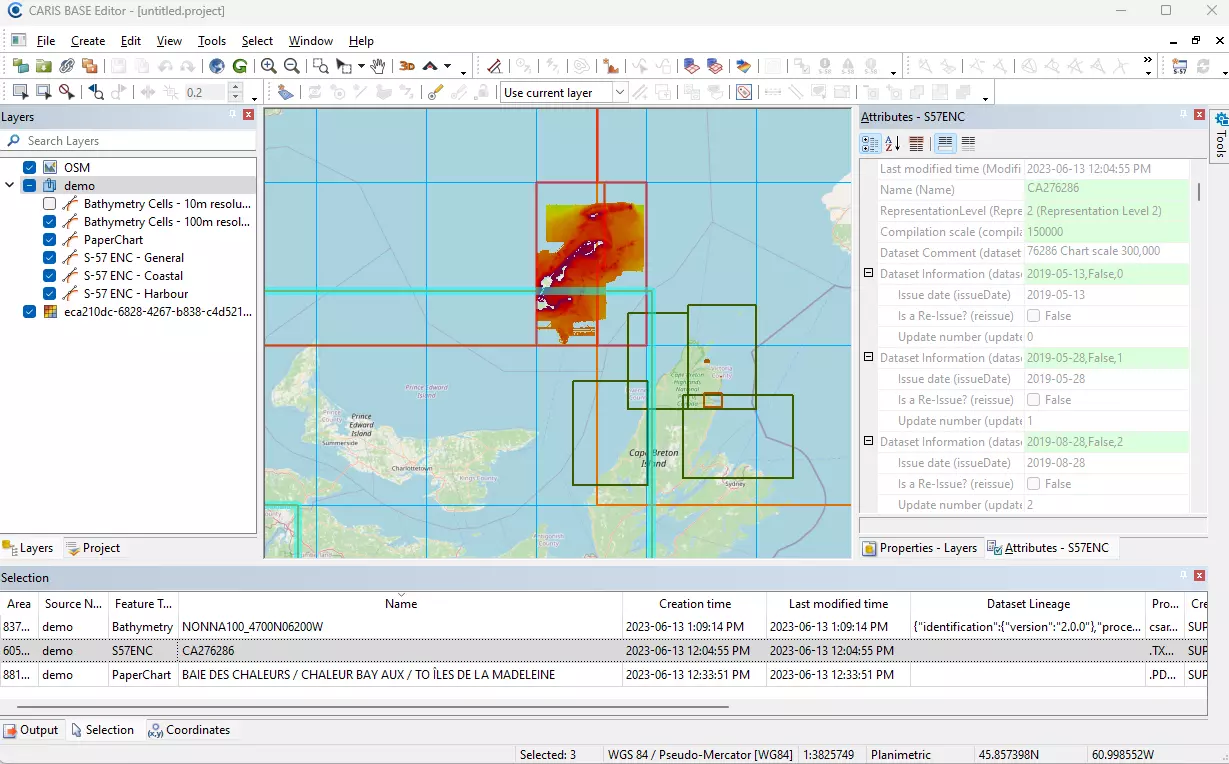
Task: Activate the Pan hand tool
Action: coord(378,66)
